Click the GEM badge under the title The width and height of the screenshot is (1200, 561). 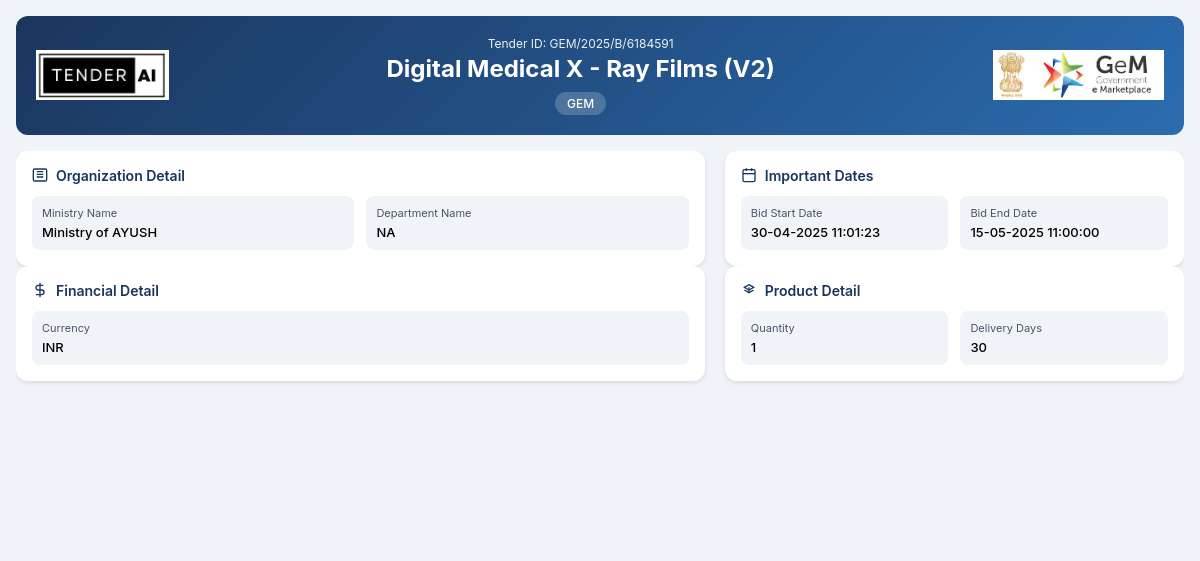coord(580,103)
